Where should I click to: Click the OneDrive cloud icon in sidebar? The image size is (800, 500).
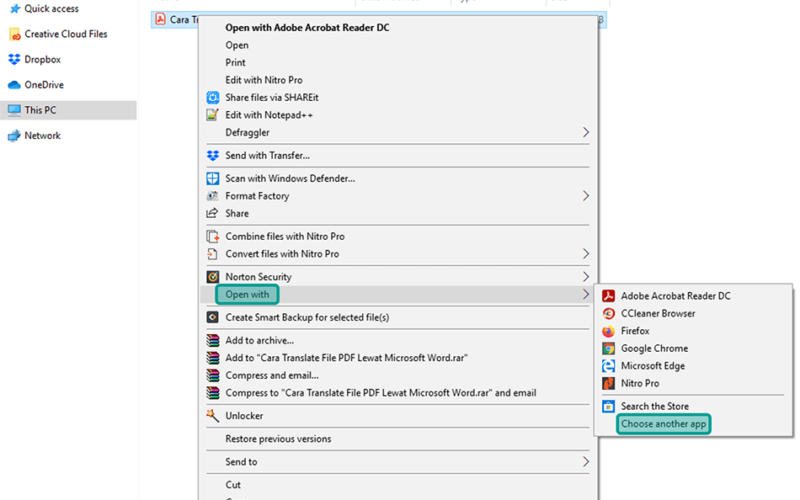coord(14,85)
